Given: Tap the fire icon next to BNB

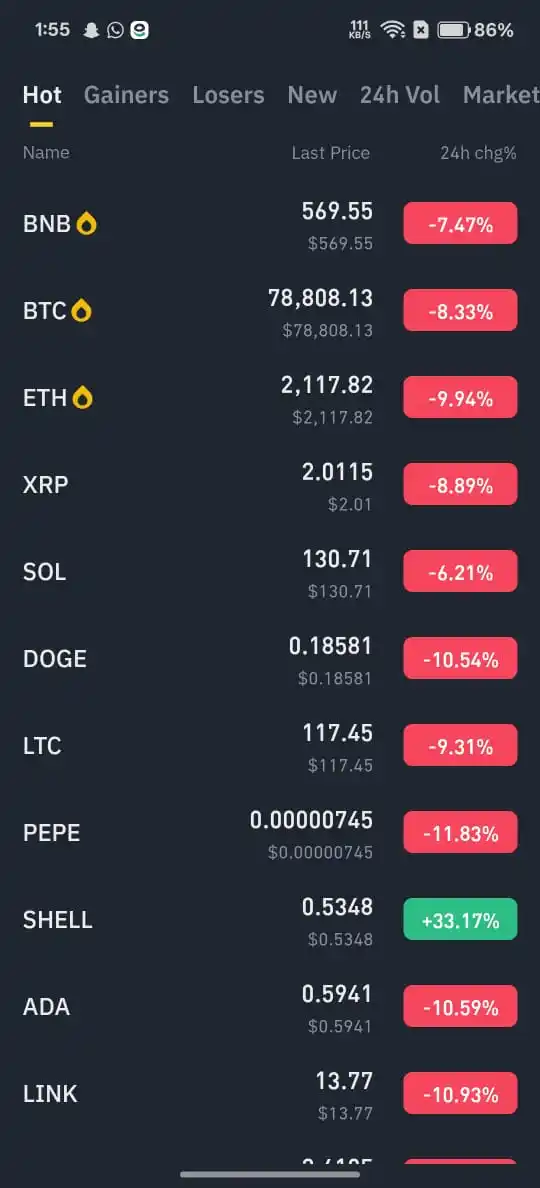Looking at the screenshot, I should tap(86, 224).
